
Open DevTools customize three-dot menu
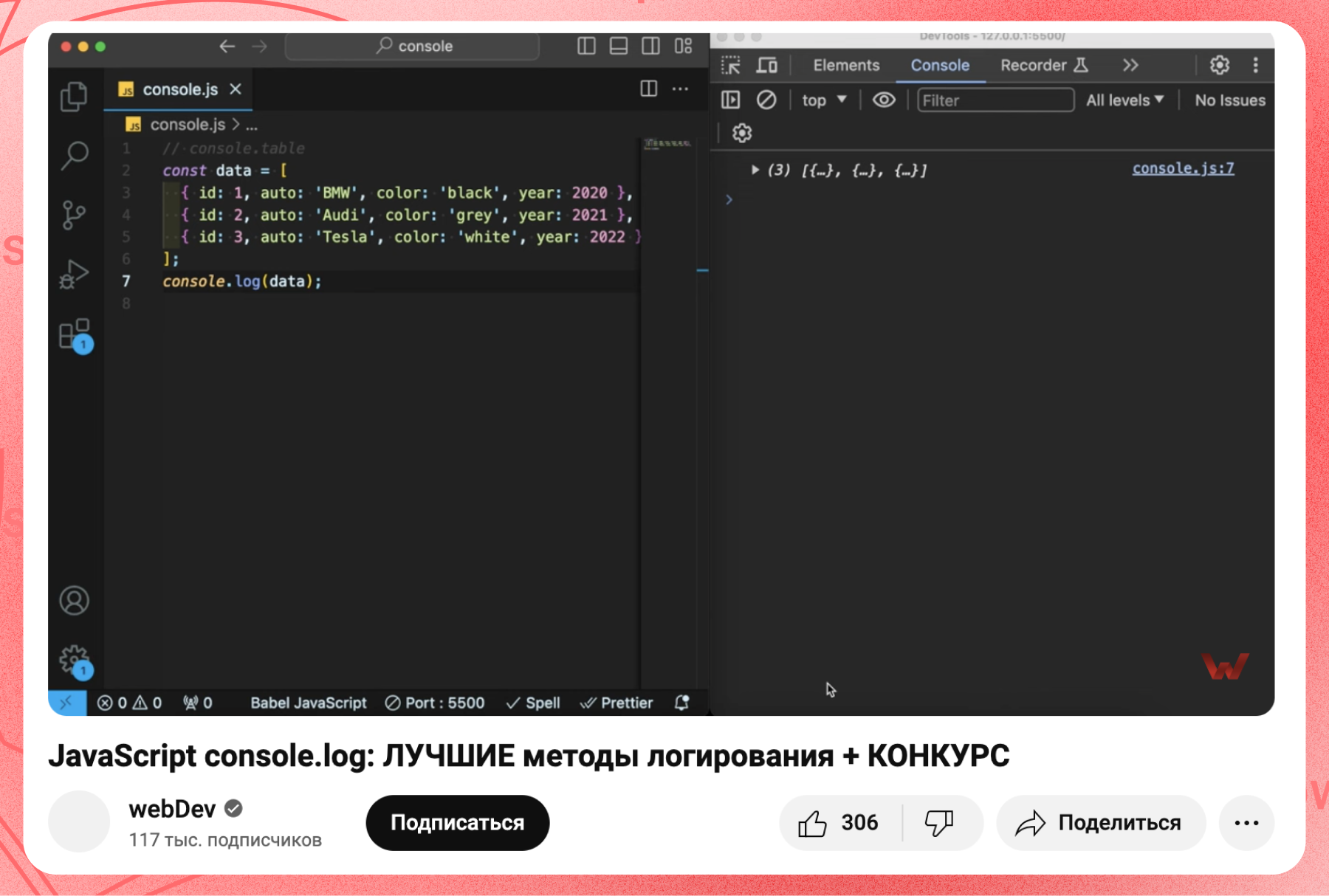click(x=1255, y=65)
